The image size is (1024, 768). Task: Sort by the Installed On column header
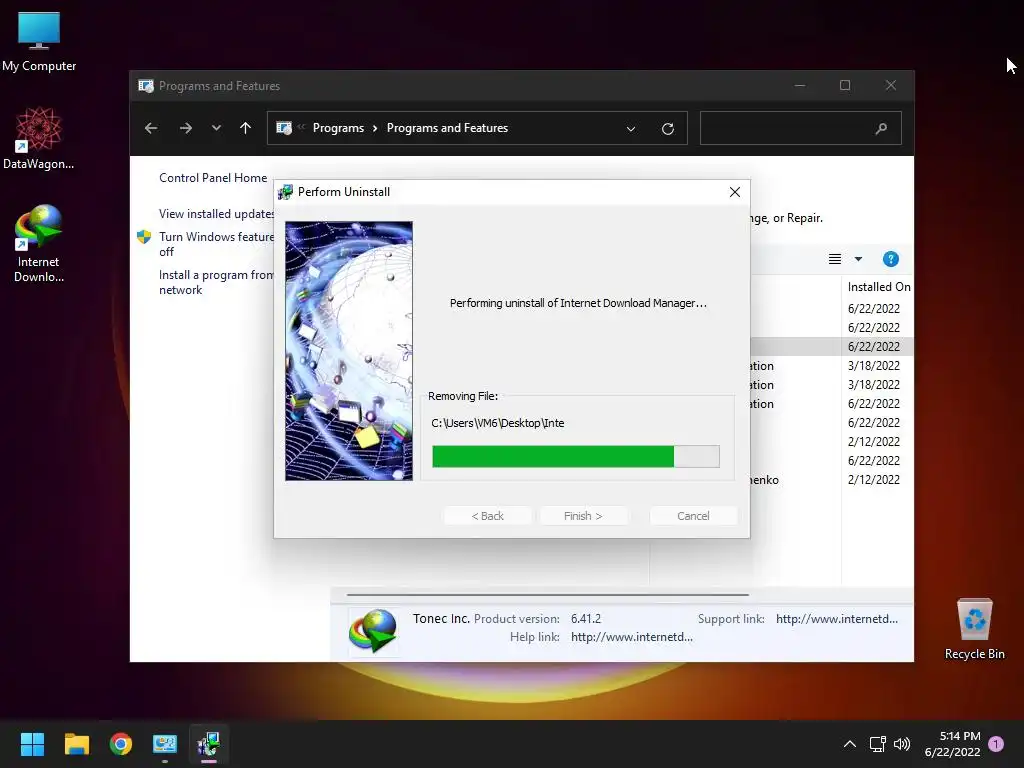[878, 287]
